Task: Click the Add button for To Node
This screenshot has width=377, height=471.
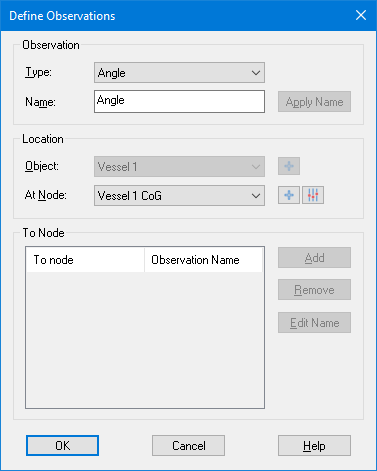Action: click(314, 258)
